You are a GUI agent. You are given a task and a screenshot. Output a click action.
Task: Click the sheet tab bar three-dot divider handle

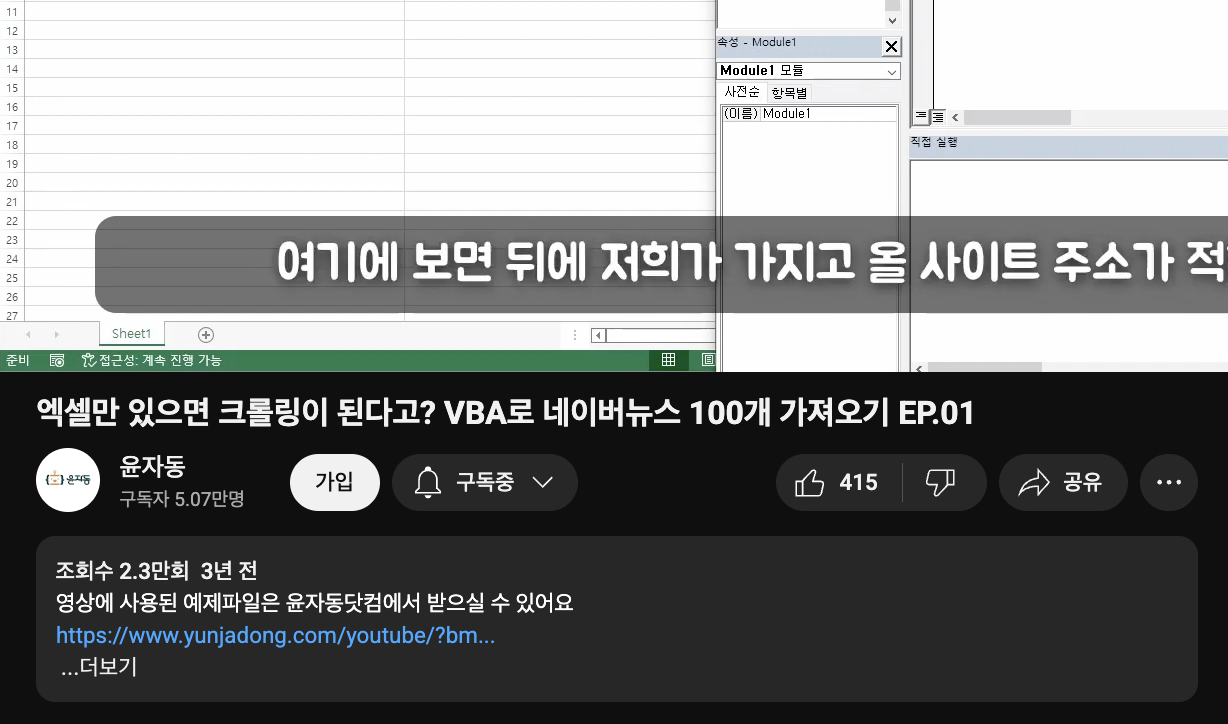tap(575, 334)
